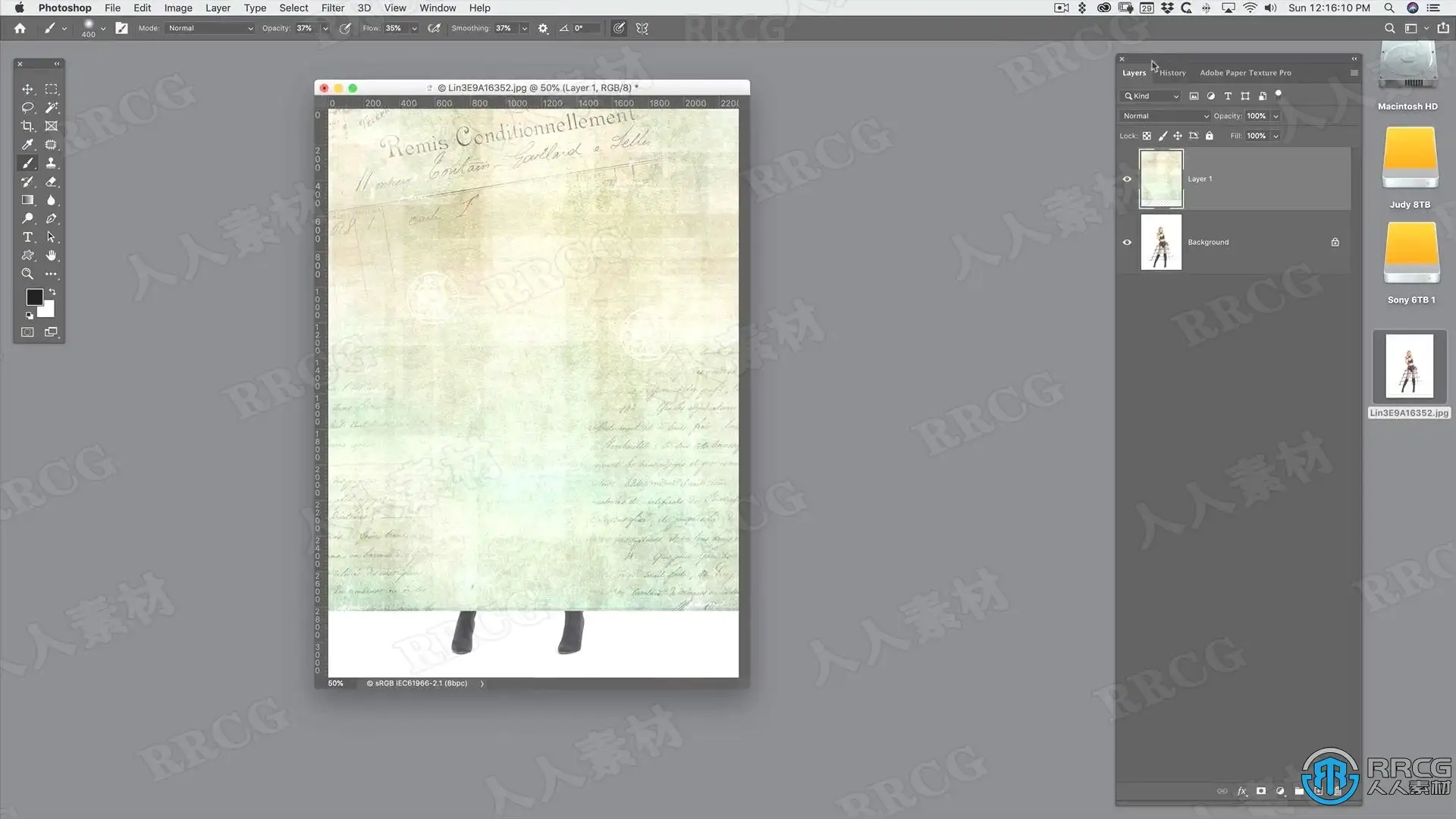This screenshot has height=819, width=1456.
Task: Open layer blend mode Normal dropdown
Action: point(1165,116)
